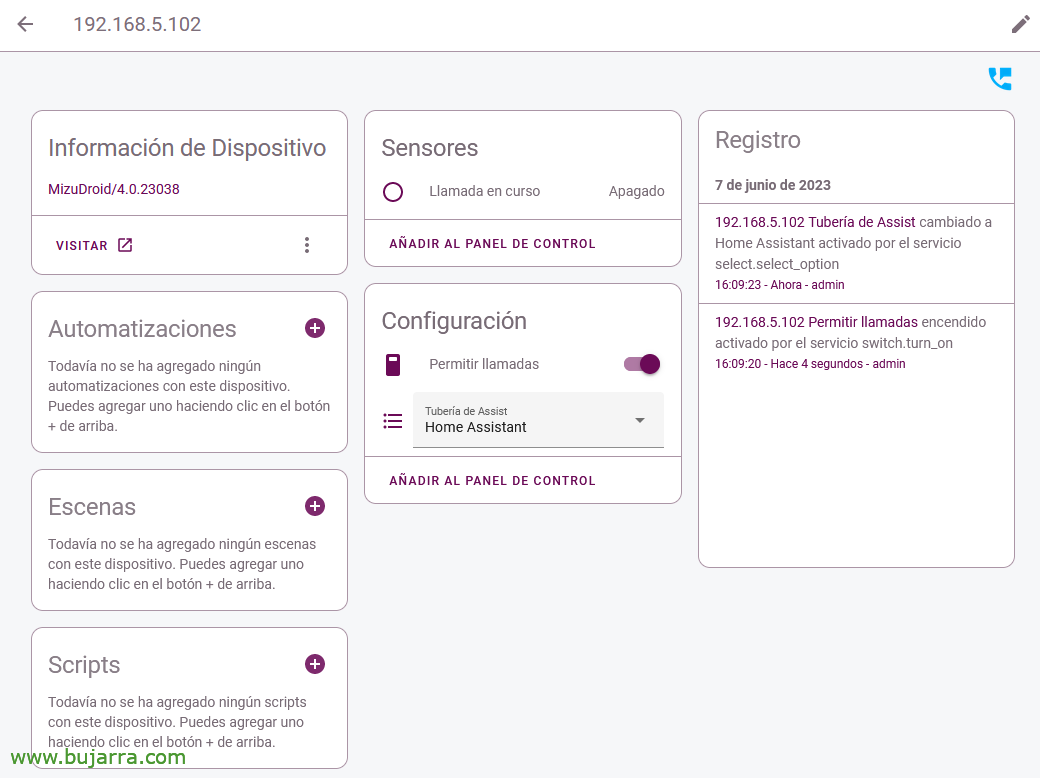
Task: Select the Llamada en curso sensor row
Action: point(523,192)
